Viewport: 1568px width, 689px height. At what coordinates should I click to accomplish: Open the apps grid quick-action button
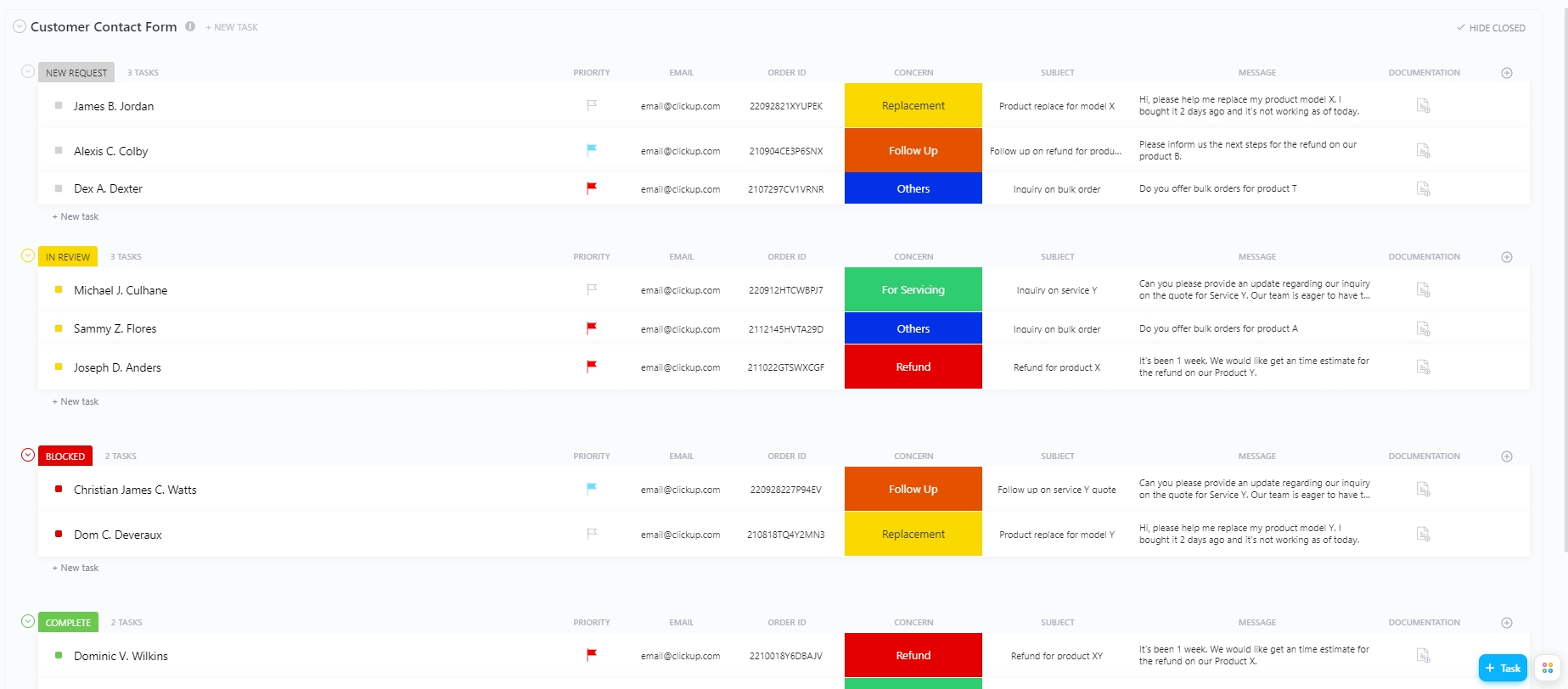[1548, 668]
